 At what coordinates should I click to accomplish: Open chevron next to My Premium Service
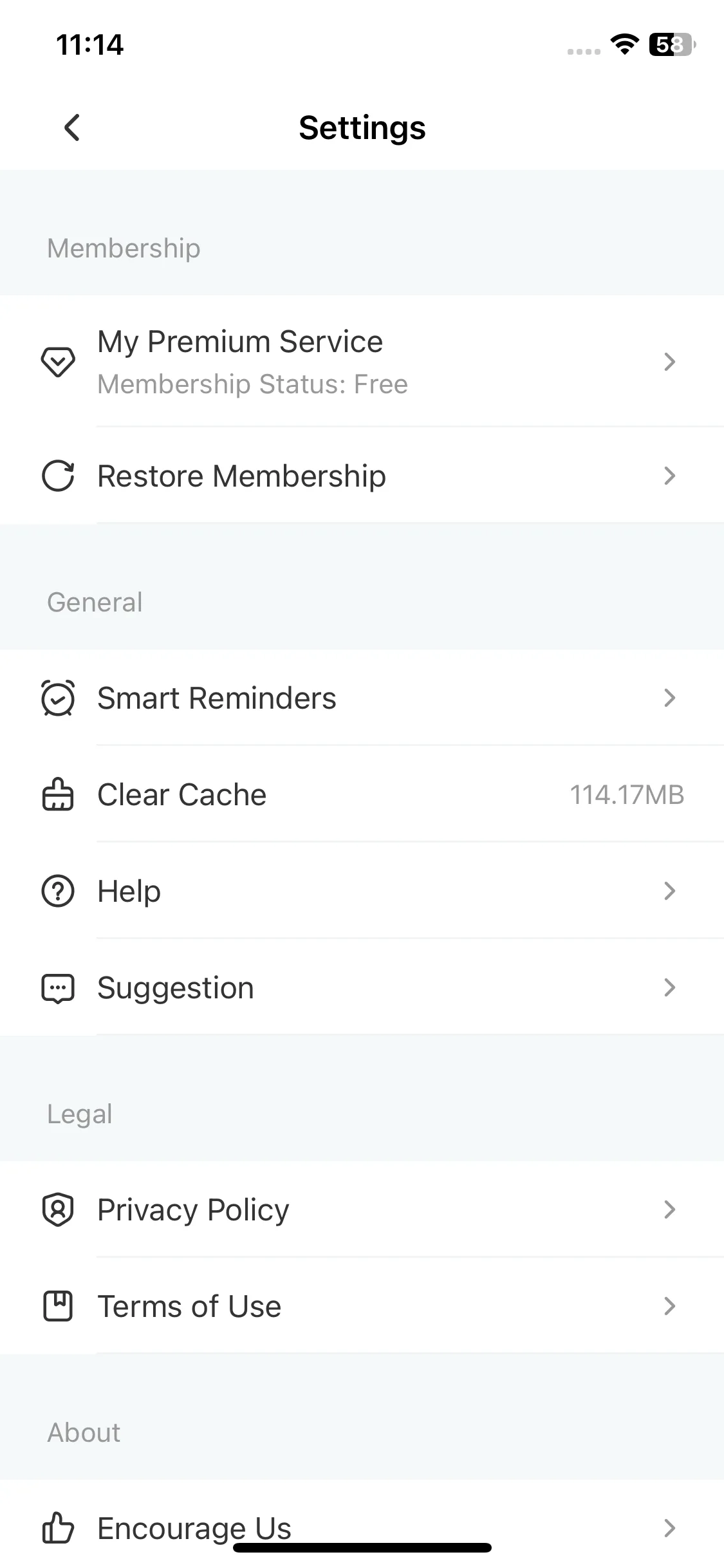pos(669,362)
